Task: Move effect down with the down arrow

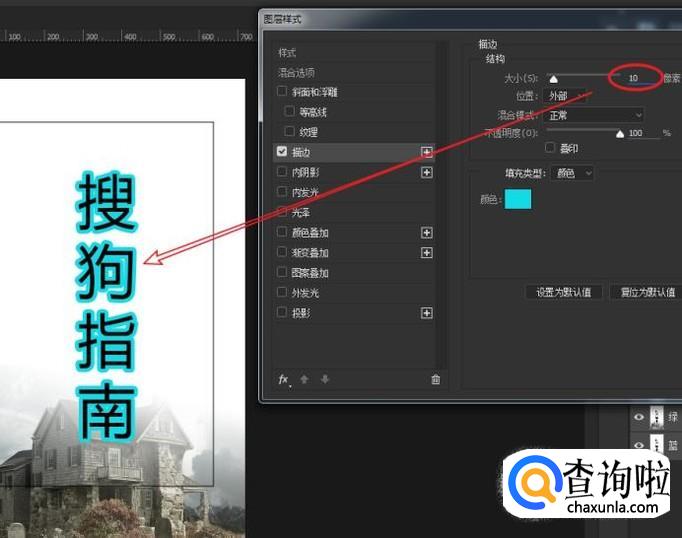Action: [325, 380]
